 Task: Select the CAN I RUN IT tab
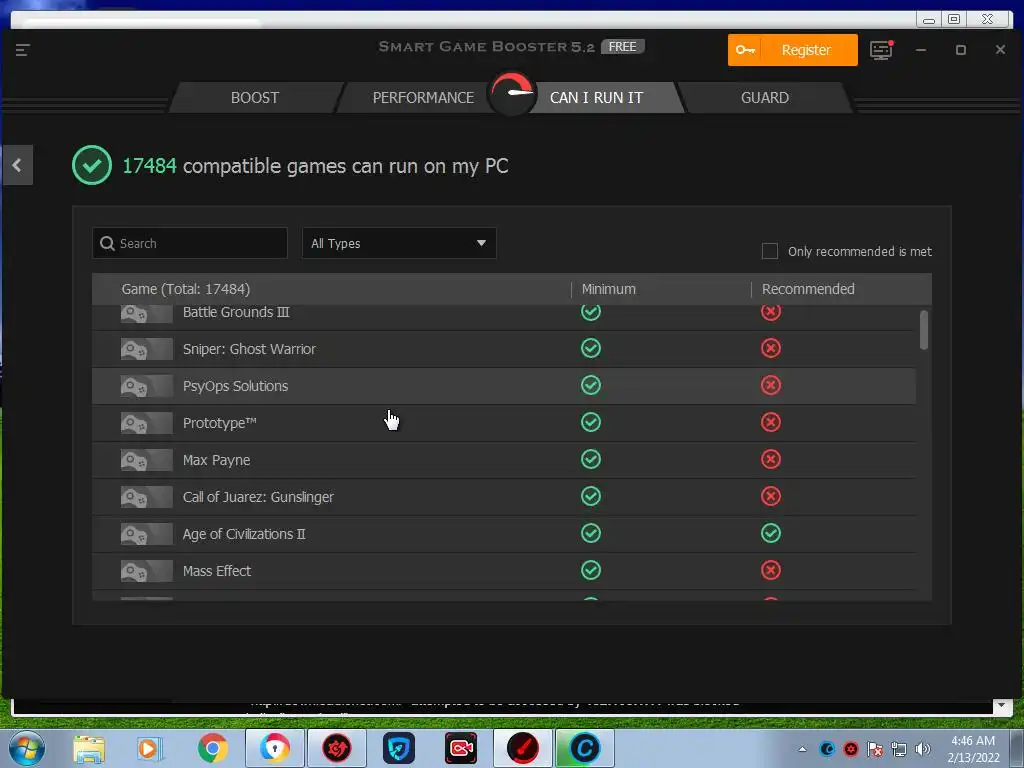[596, 97]
